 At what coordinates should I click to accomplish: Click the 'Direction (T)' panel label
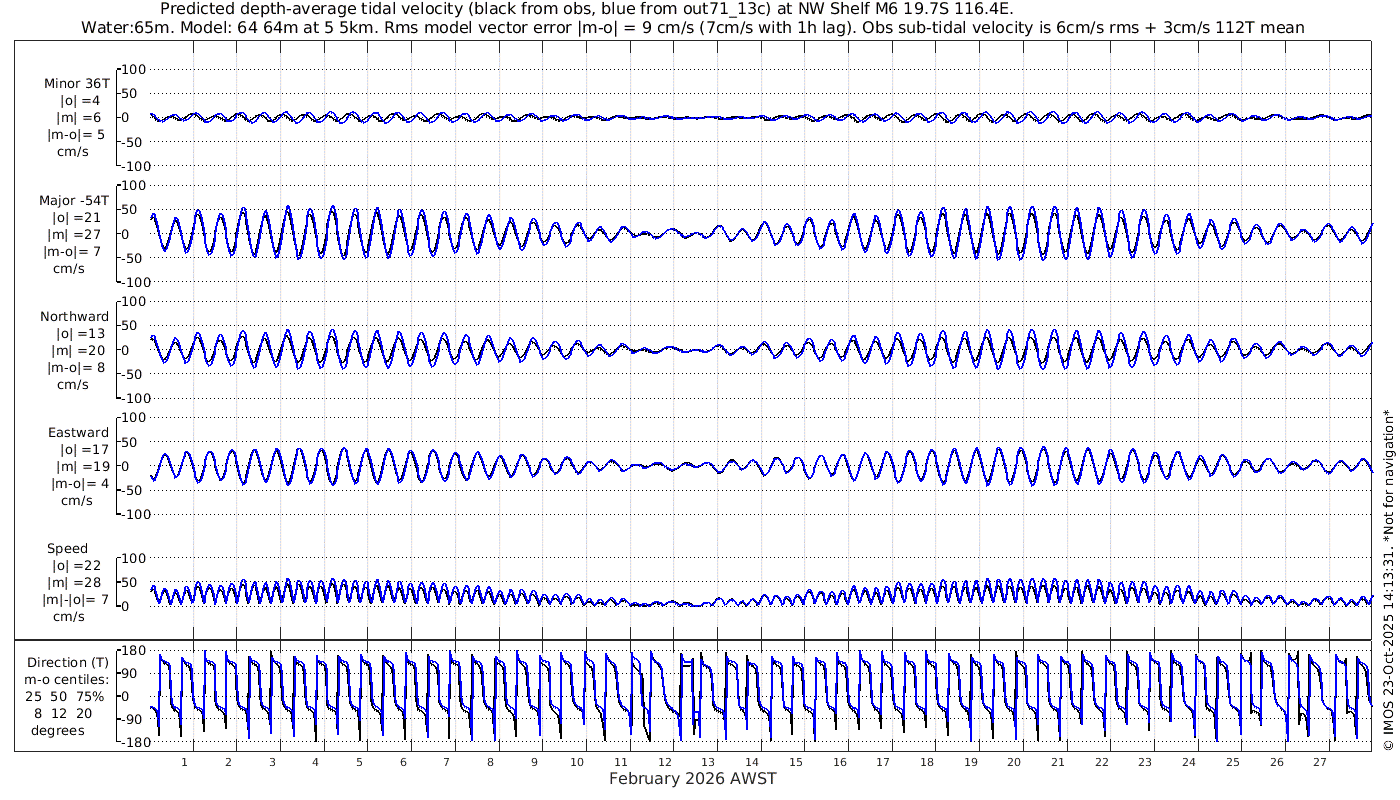click(68, 662)
